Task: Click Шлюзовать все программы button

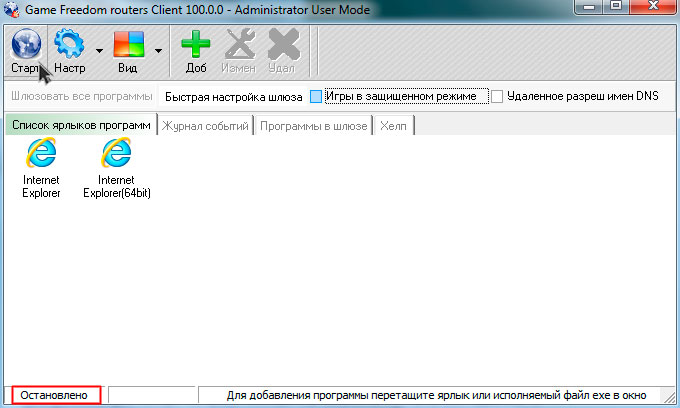Action: 82,96
